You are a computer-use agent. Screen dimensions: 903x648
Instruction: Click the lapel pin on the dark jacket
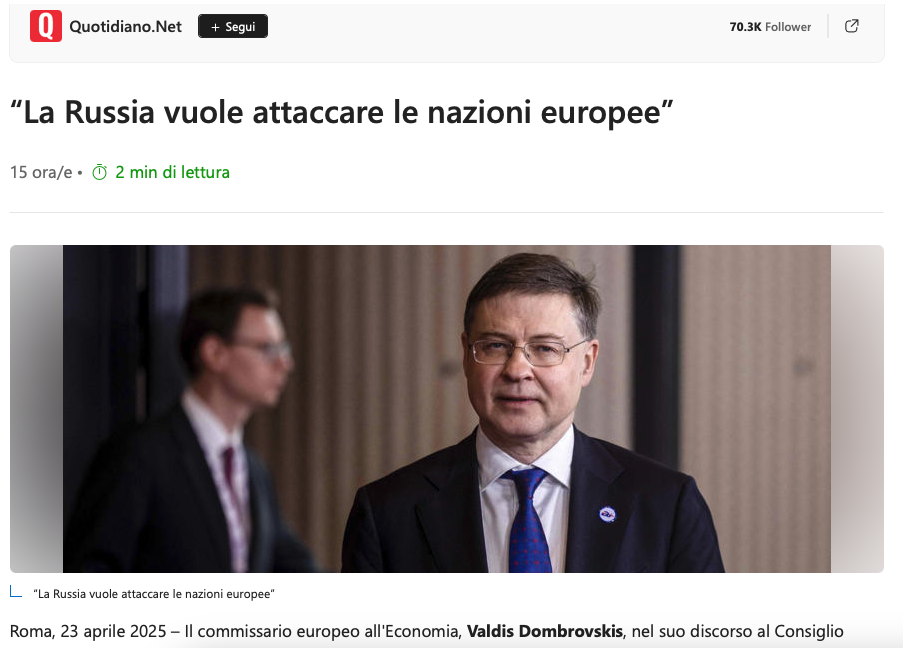607,514
